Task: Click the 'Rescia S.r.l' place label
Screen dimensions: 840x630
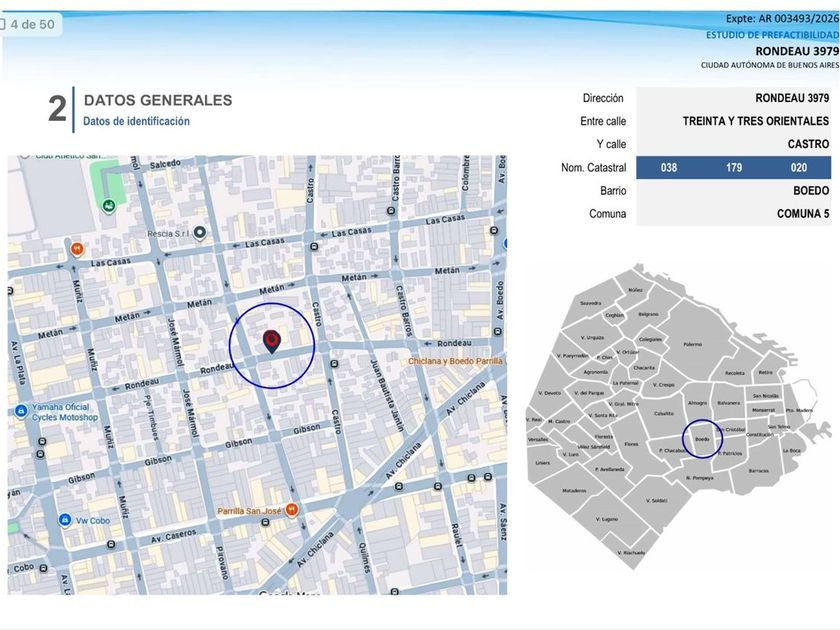Action: pyautogui.click(x=168, y=234)
